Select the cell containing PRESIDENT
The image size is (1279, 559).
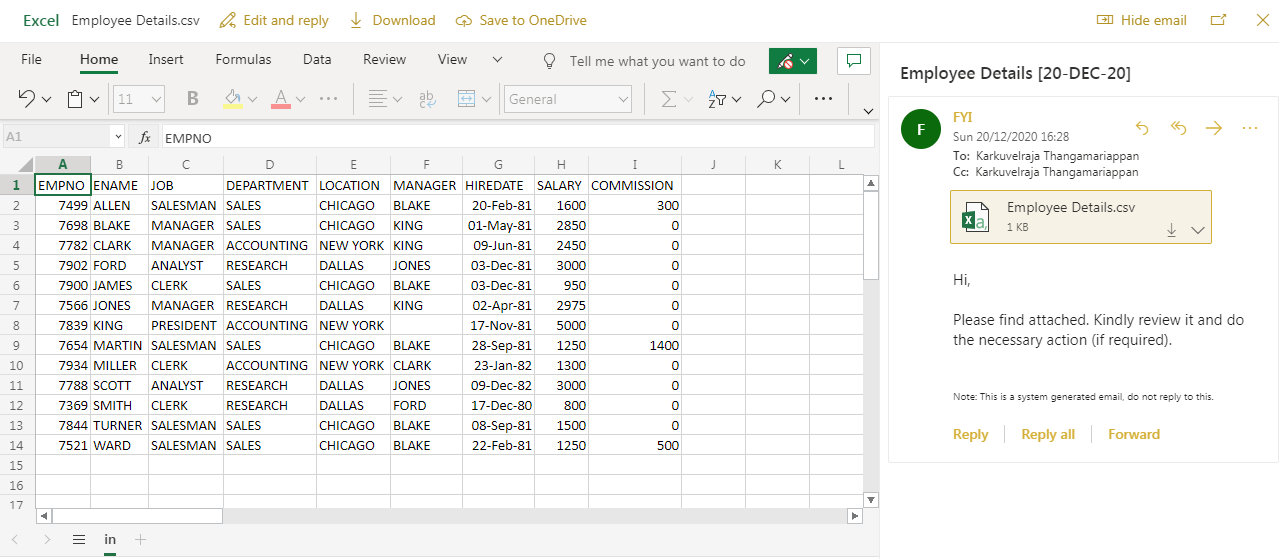(x=186, y=325)
